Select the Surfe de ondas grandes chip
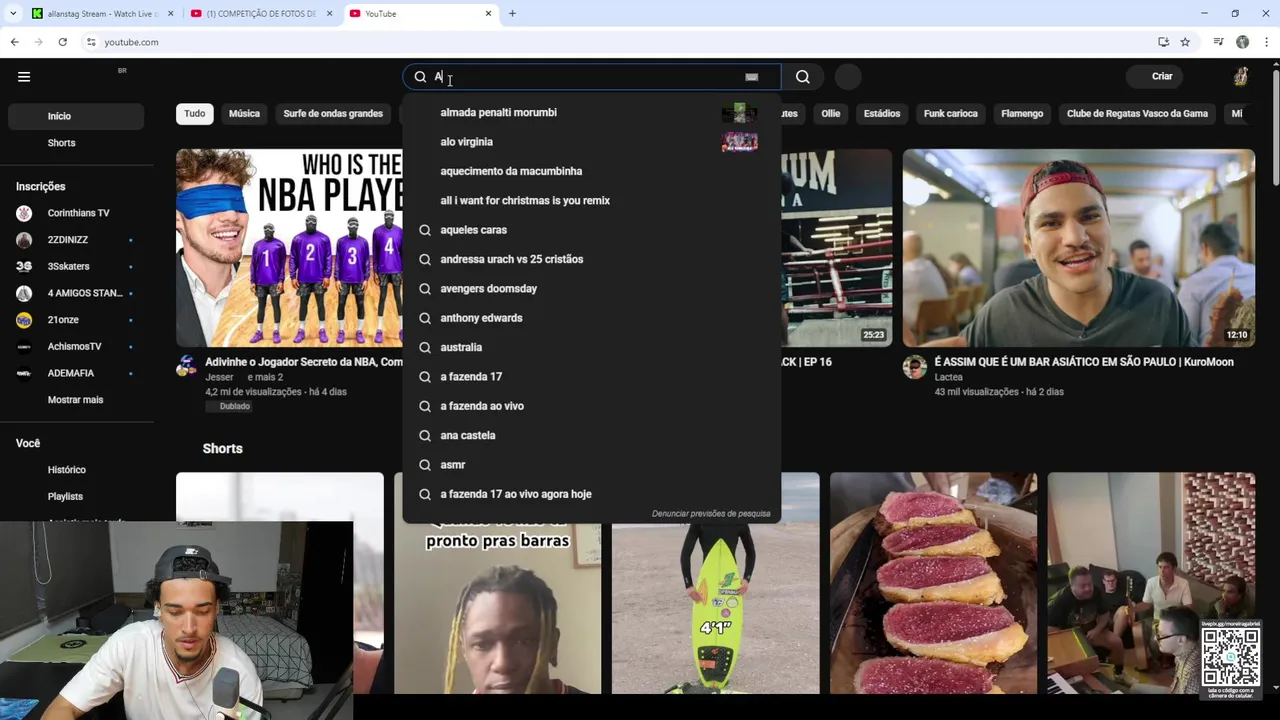The height and width of the screenshot is (720, 1280). coord(333,113)
